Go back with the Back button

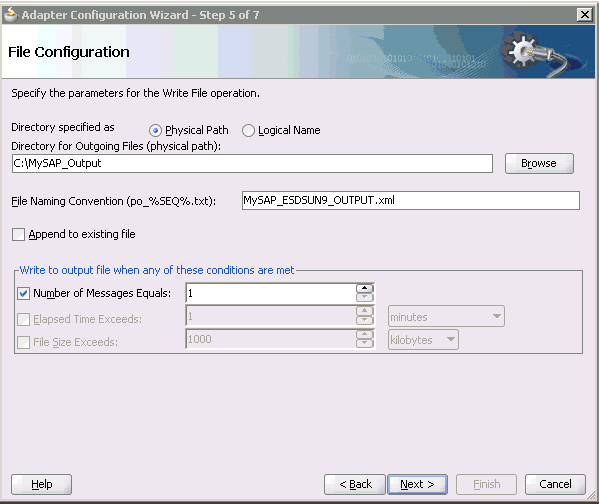coord(355,485)
